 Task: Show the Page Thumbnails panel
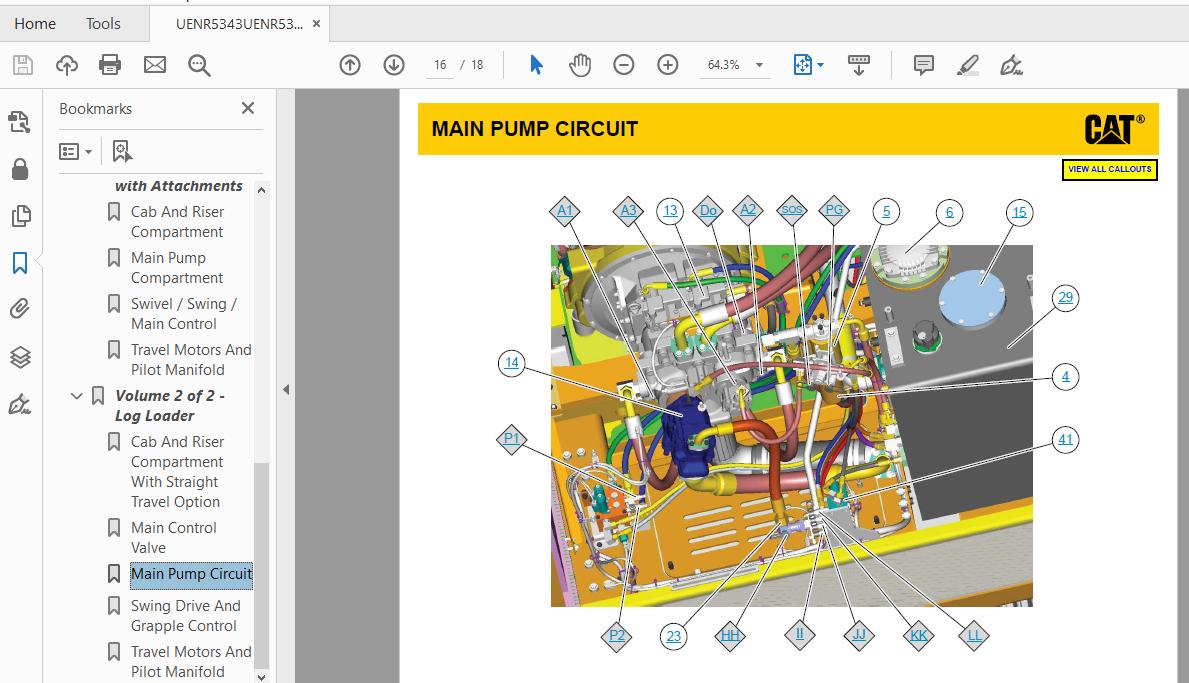[20, 216]
